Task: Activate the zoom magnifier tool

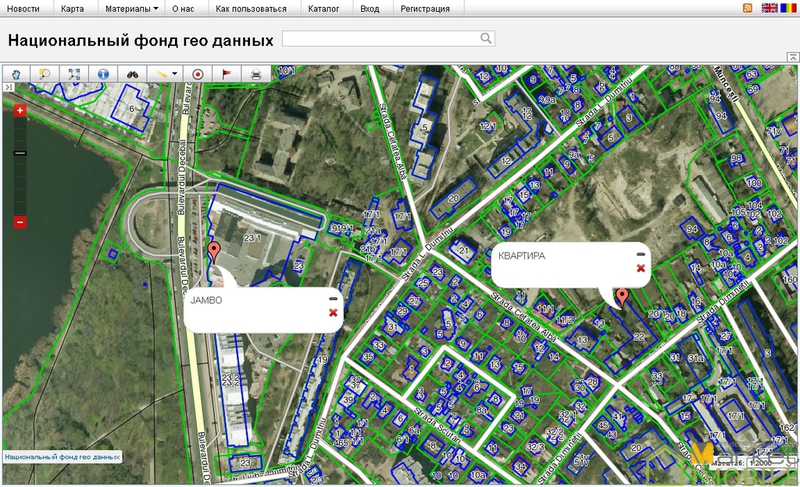Action: pyautogui.click(x=45, y=74)
